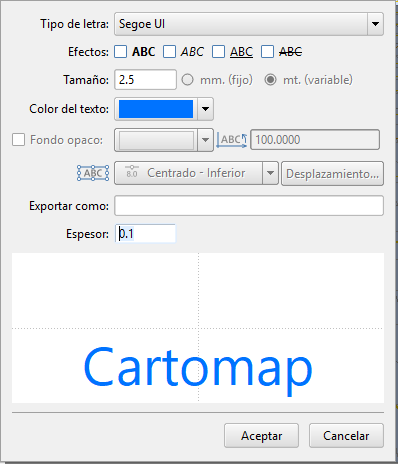Viewport: 398px width, 464px height.
Task: Click the Espesor label
Action: point(87,234)
